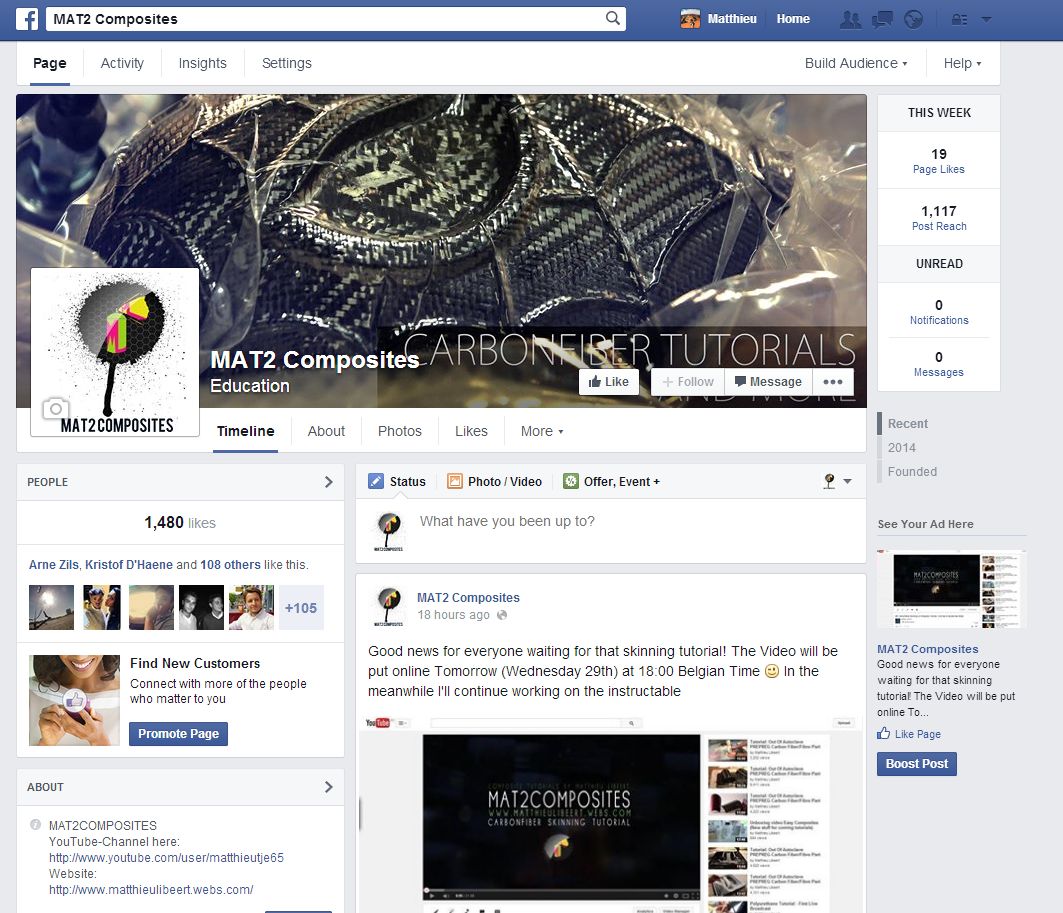Viewport: 1063px width, 913px height.
Task: Toggle fullscreen in the embedded YouTube player
Action: pyautogui.click(x=694, y=895)
